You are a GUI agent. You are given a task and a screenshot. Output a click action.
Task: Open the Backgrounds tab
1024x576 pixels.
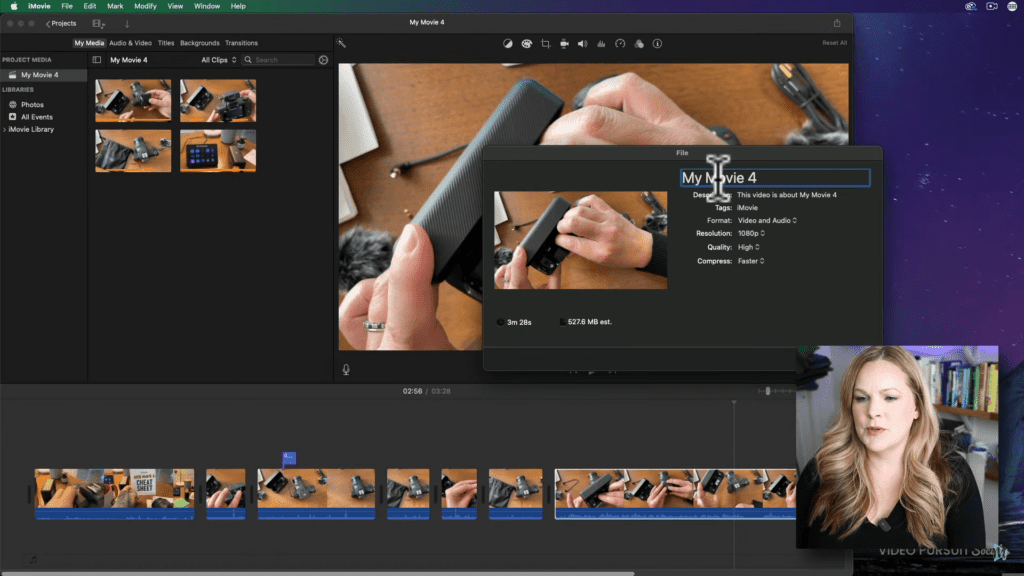(x=200, y=43)
